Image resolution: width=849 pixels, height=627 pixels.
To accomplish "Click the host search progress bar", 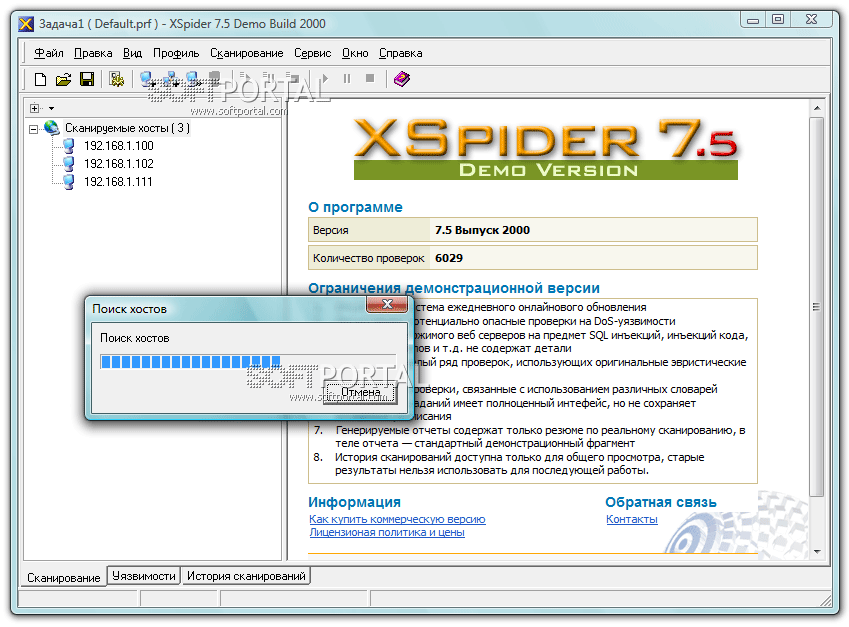I will pos(248,362).
